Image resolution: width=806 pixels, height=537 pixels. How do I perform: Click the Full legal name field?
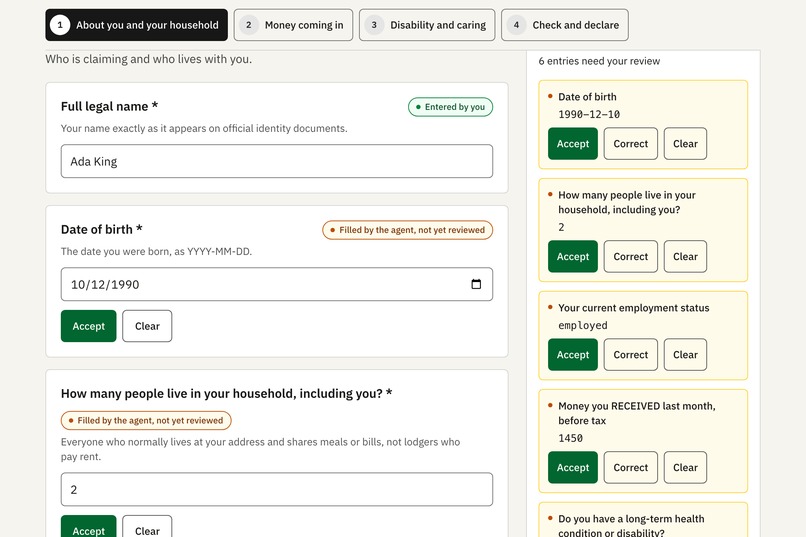pyautogui.click(x=277, y=161)
